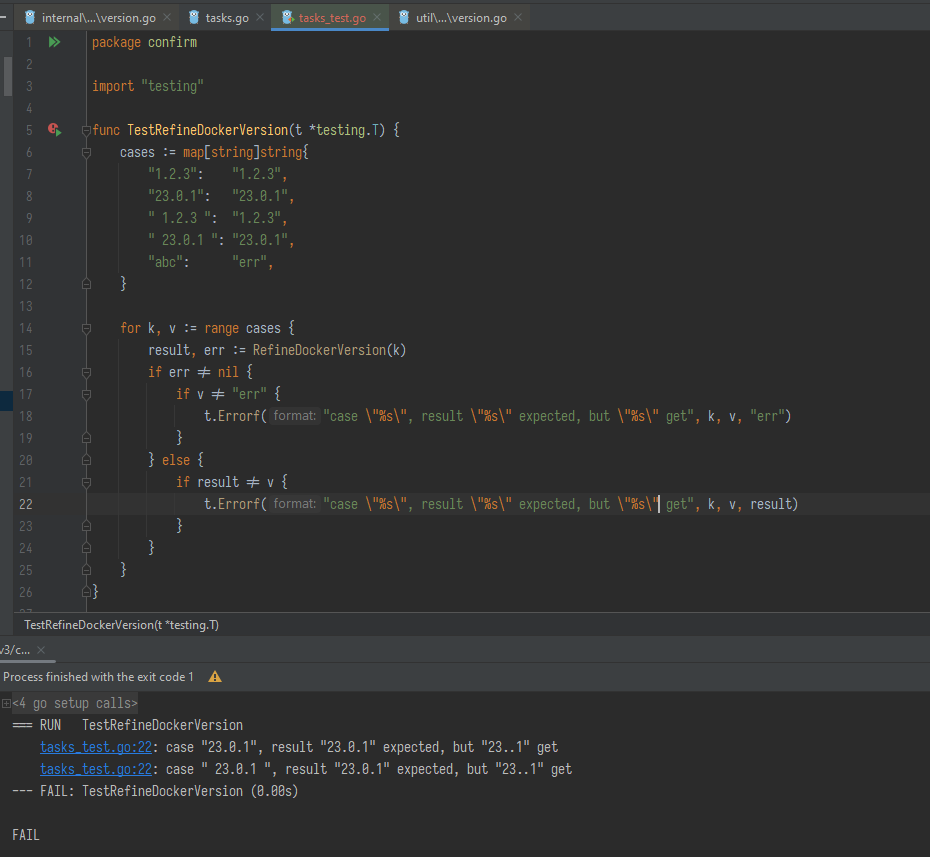This screenshot has height=857, width=930.
Task: Click the unsaved-changes dot on tasks_test.go tab
Action: point(290,17)
